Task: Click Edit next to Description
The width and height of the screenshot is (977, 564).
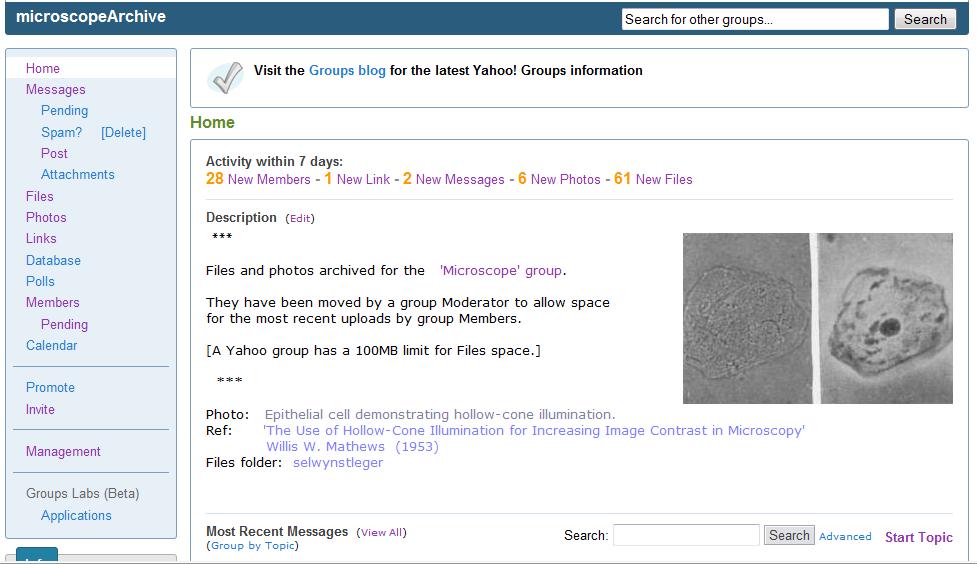Action: tap(300, 218)
